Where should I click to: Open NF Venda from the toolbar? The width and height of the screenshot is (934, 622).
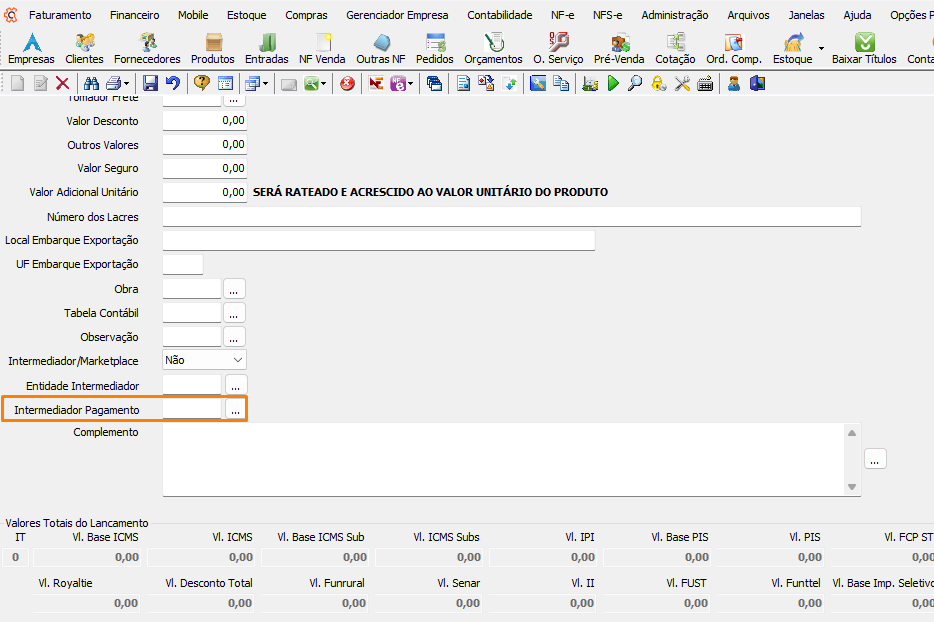tap(322, 49)
